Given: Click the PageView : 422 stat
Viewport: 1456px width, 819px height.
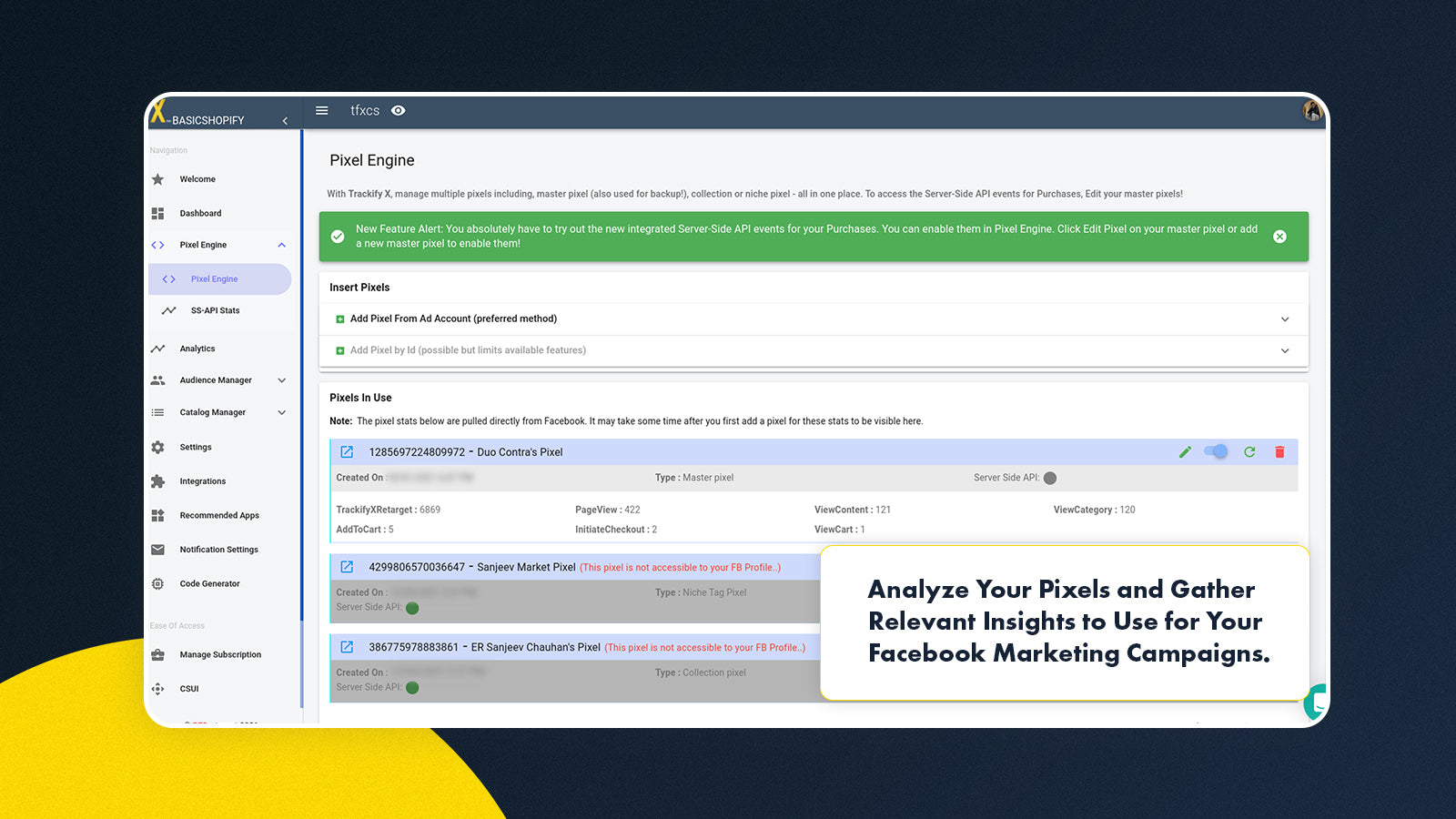Looking at the screenshot, I should click(x=608, y=510).
